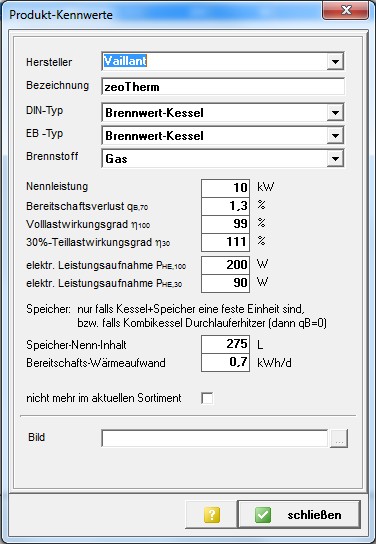Click the 'kWh/d' unit label
The image size is (376, 544).
click(274, 363)
